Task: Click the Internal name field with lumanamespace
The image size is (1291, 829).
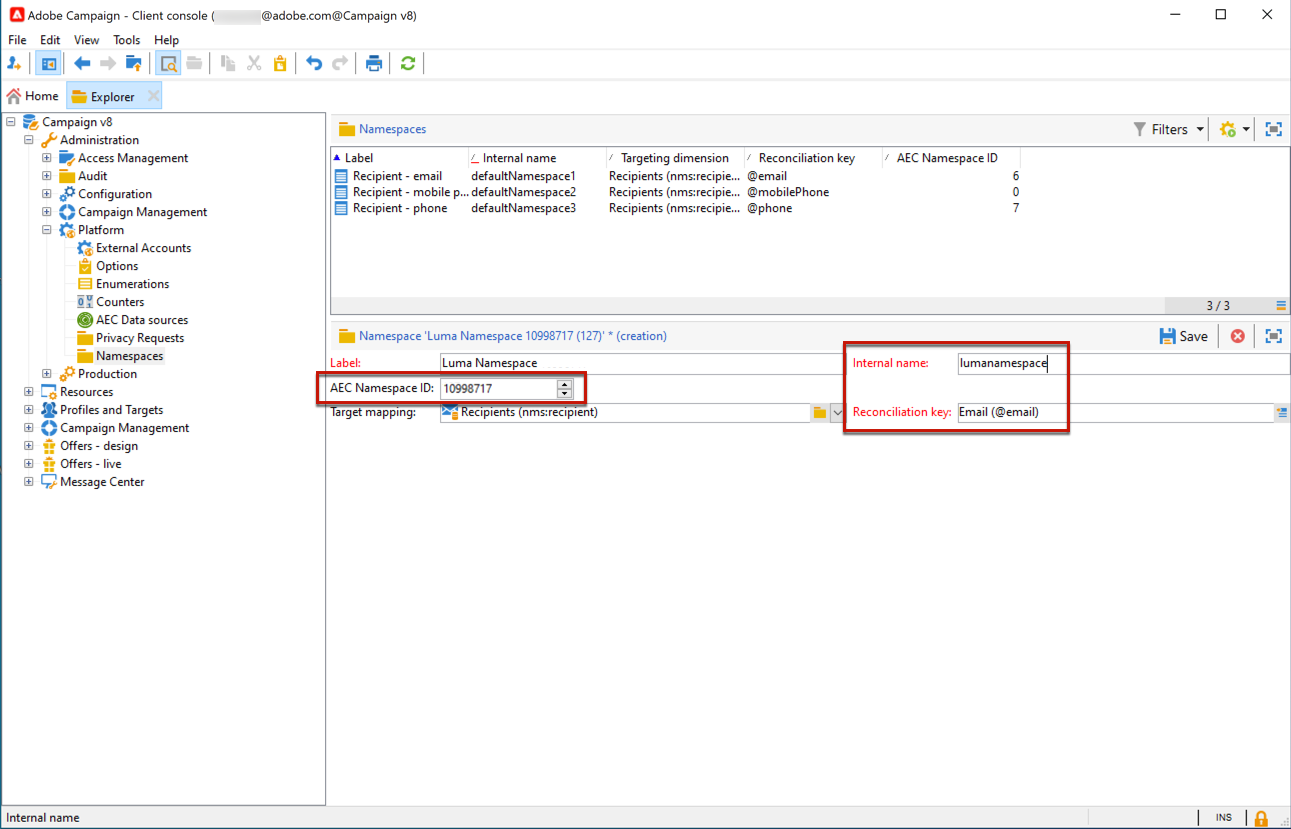Action: coord(1123,364)
